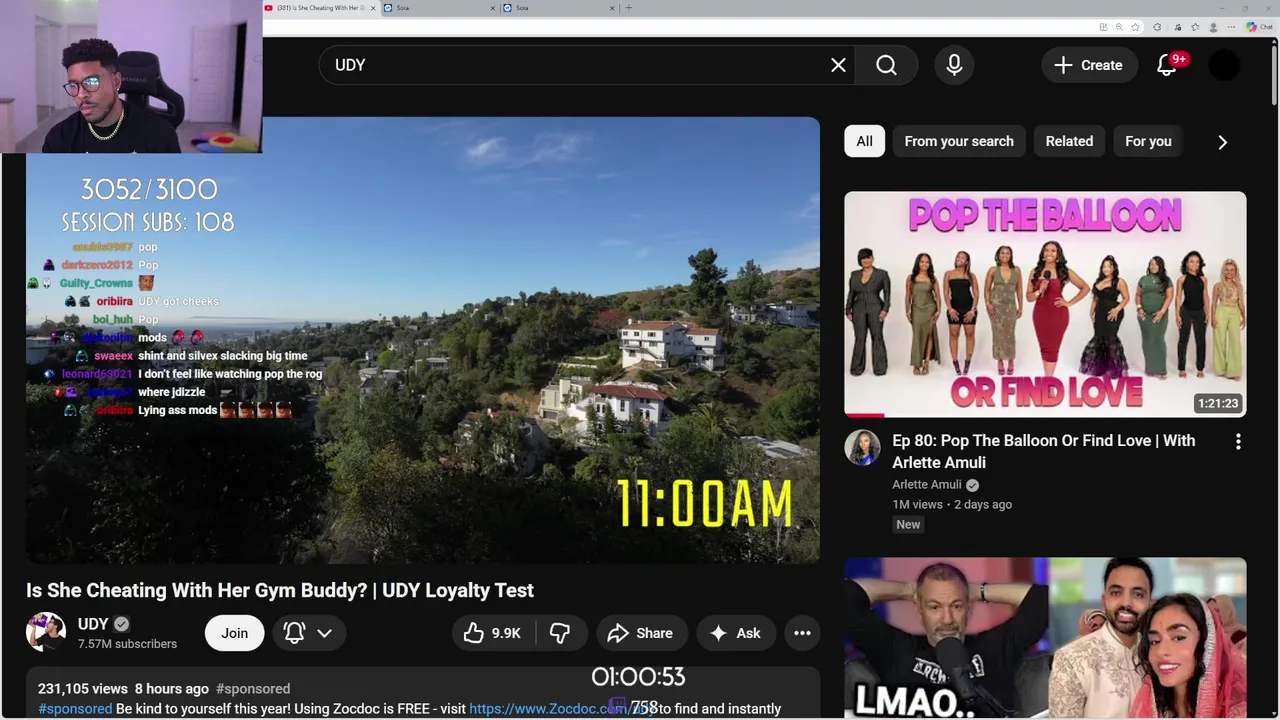The width and height of the screenshot is (1280, 720).
Task: Like the video with 9.9K thumbs up
Action: point(493,633)
